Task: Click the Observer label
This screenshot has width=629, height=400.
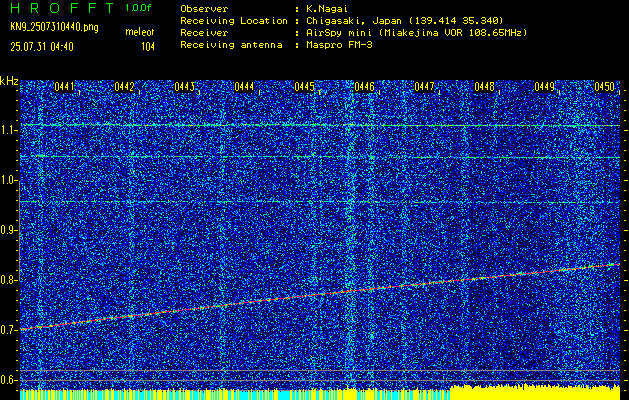Action: pos(204,9)
